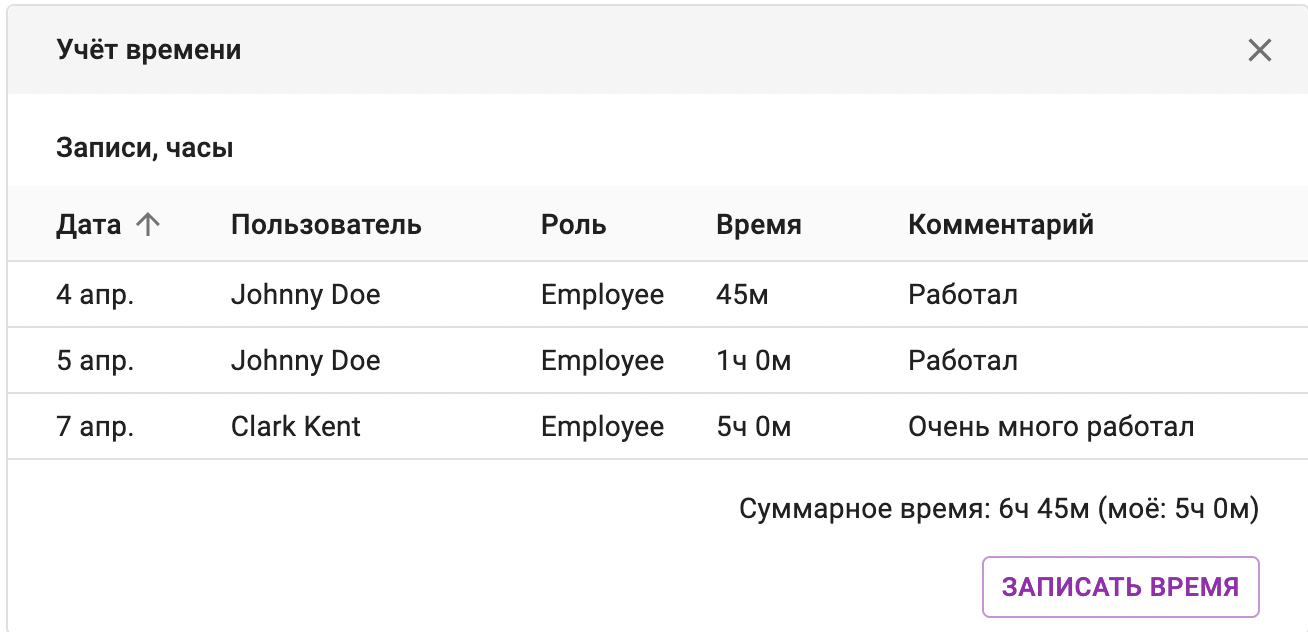Click the Записи, часы section heading
The height and width of the screenshot is (632, 1308).
(x=145, y=148)
